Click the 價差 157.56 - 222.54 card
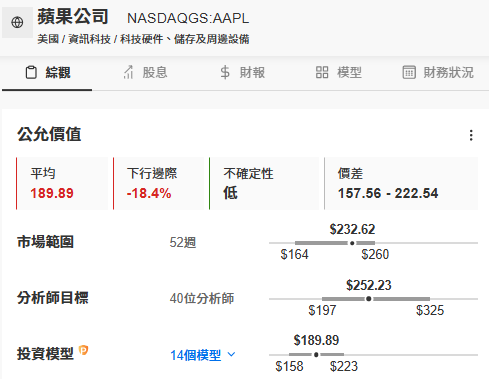The height and width of the screenshot is (379, 489). (401, 183)
